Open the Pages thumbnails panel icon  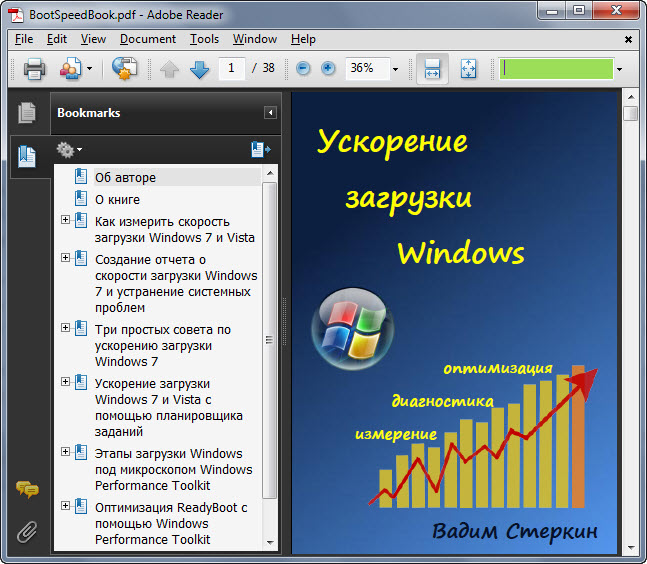coord(27,113)
